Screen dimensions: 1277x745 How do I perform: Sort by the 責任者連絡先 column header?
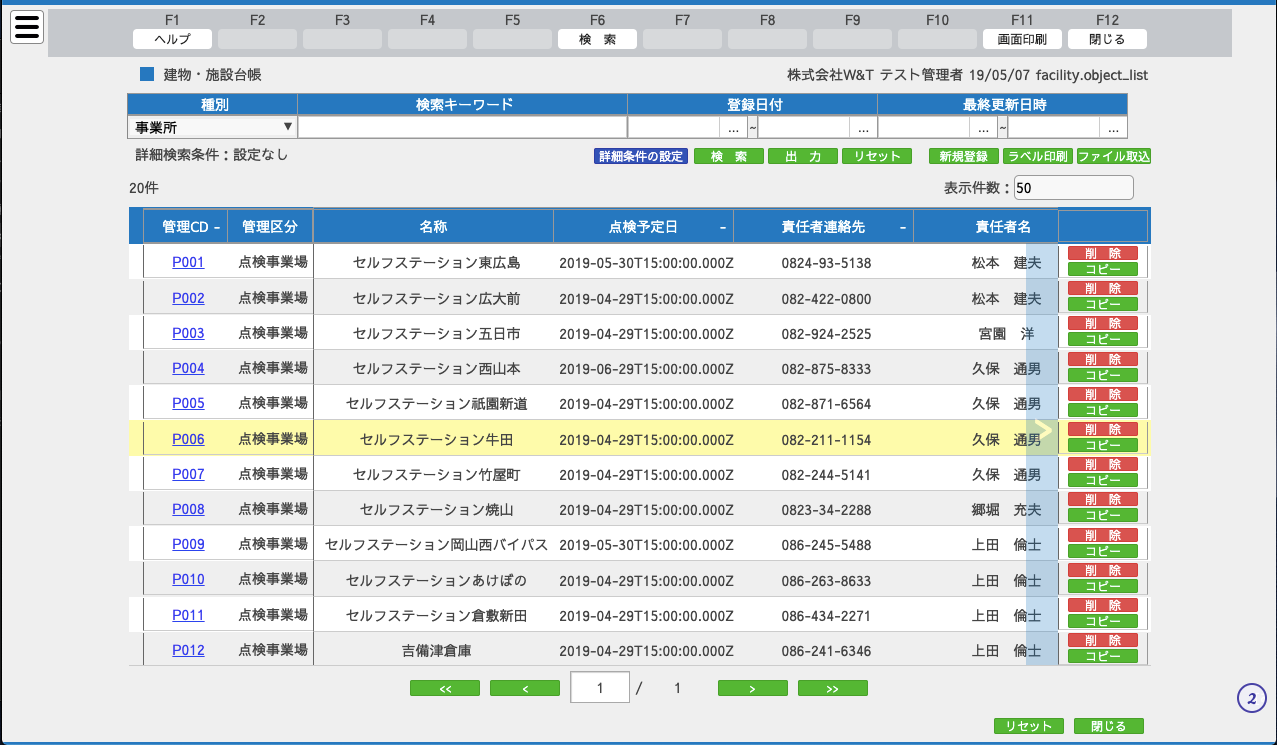pos(823,227)
